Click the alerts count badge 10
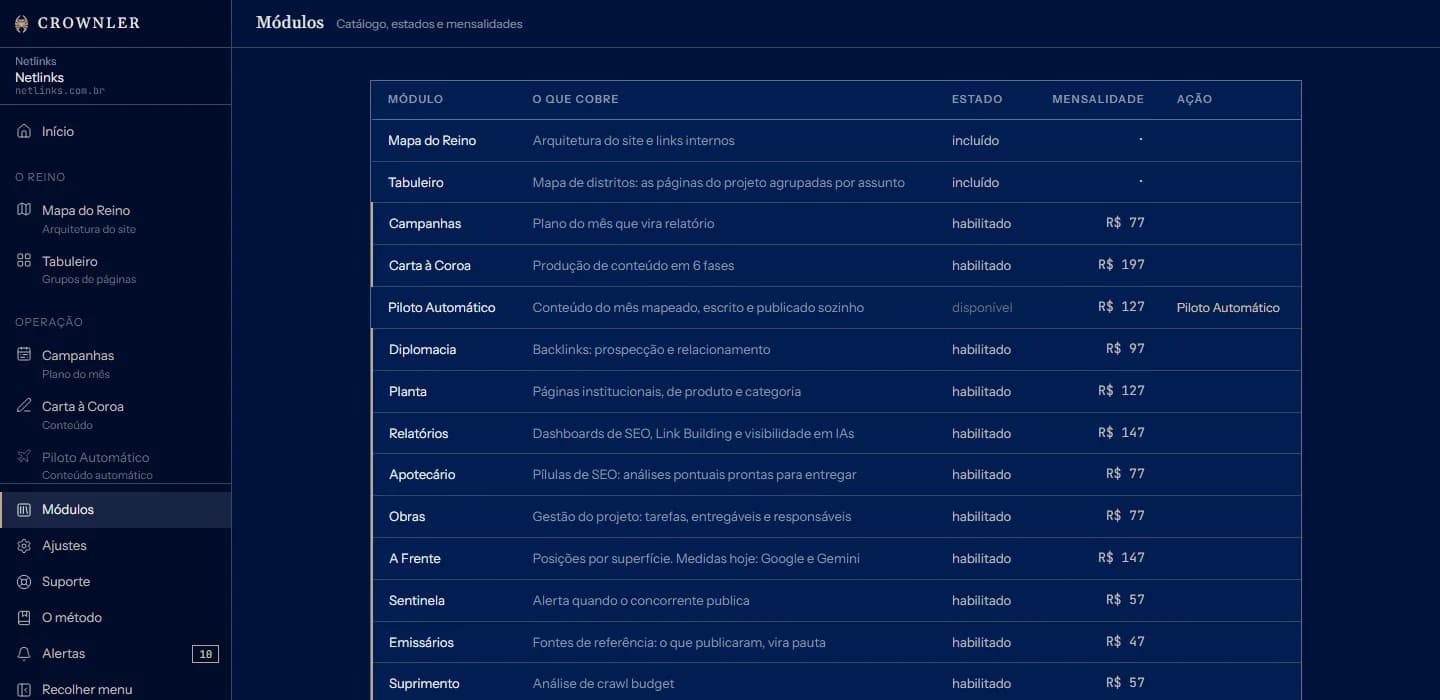 205,654
